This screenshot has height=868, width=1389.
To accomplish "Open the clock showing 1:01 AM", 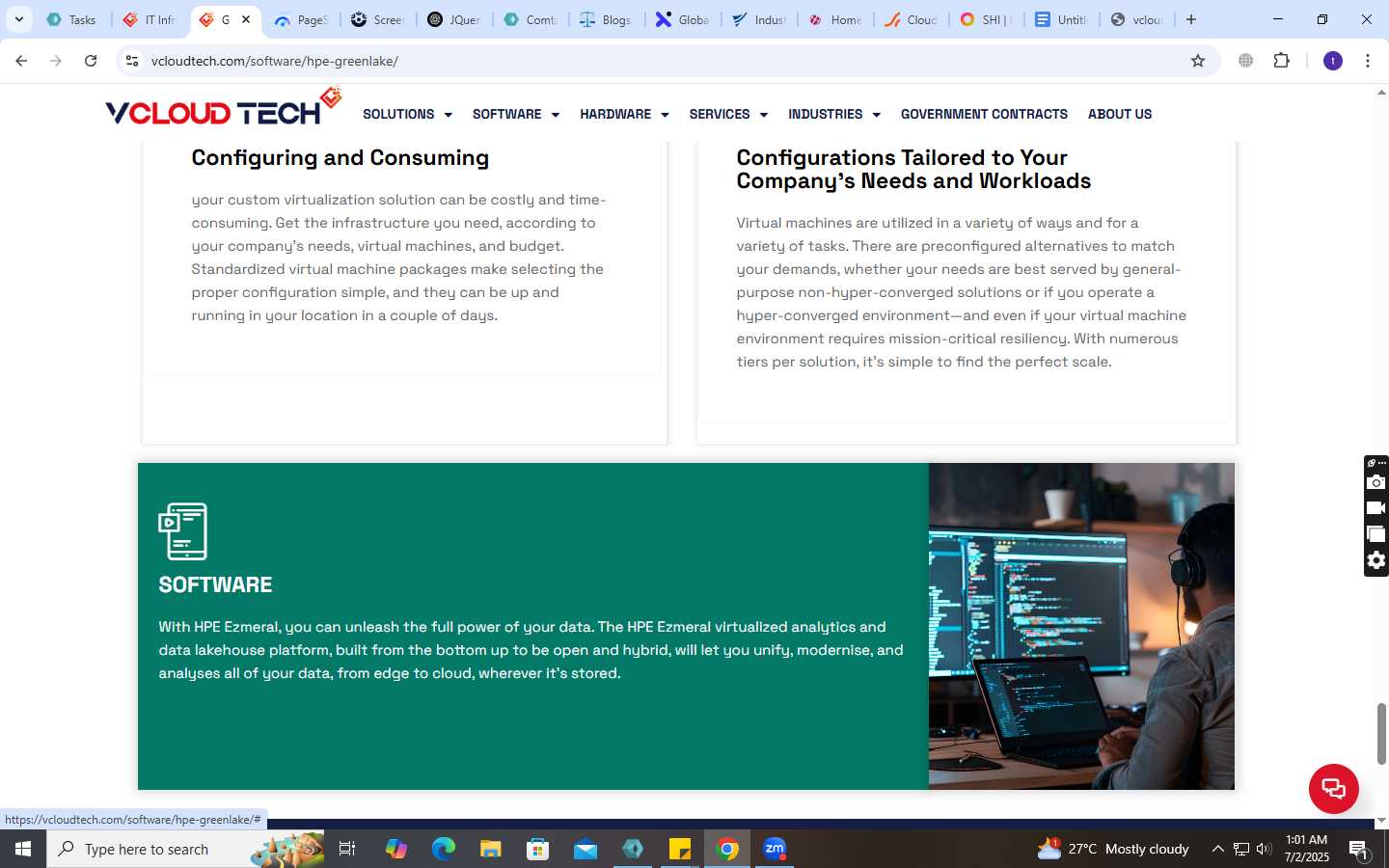I will click(x=1307, y=849).
